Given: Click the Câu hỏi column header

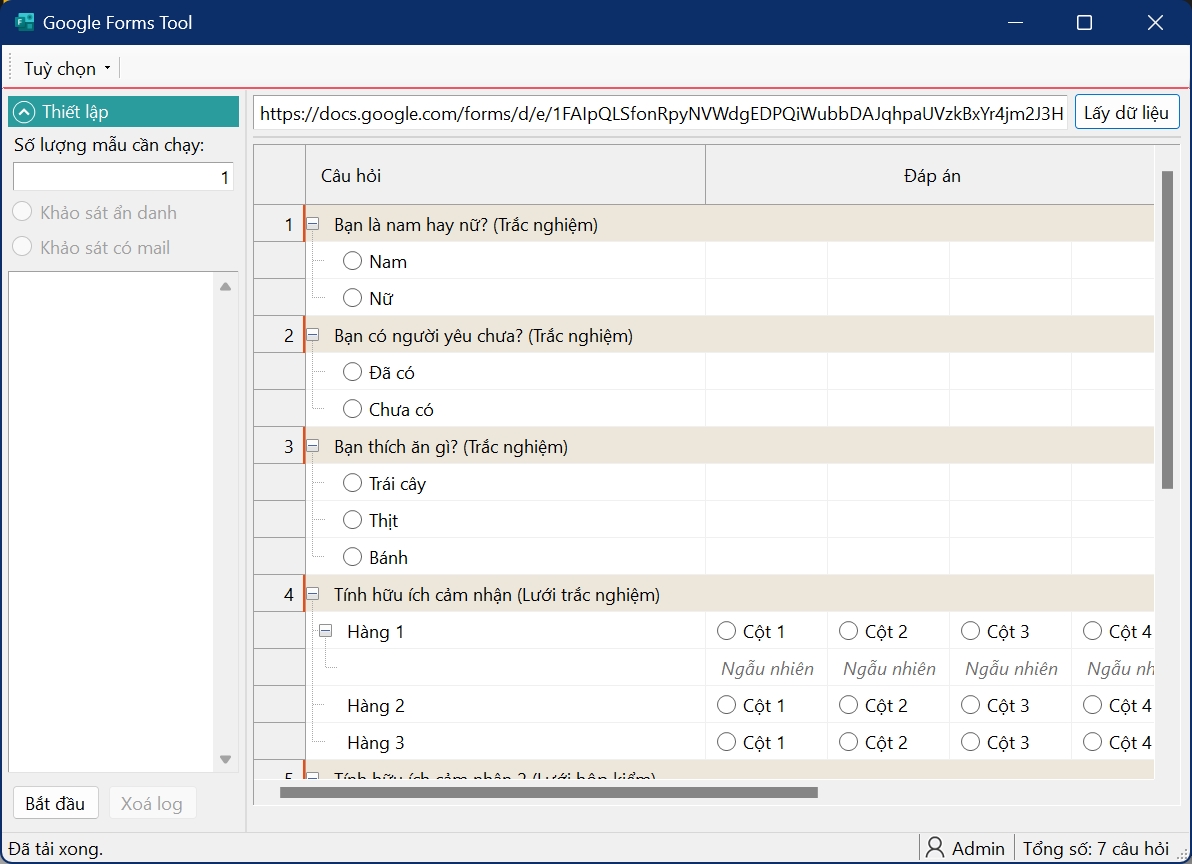Looking at the screenshot, I should click(506, 176).
